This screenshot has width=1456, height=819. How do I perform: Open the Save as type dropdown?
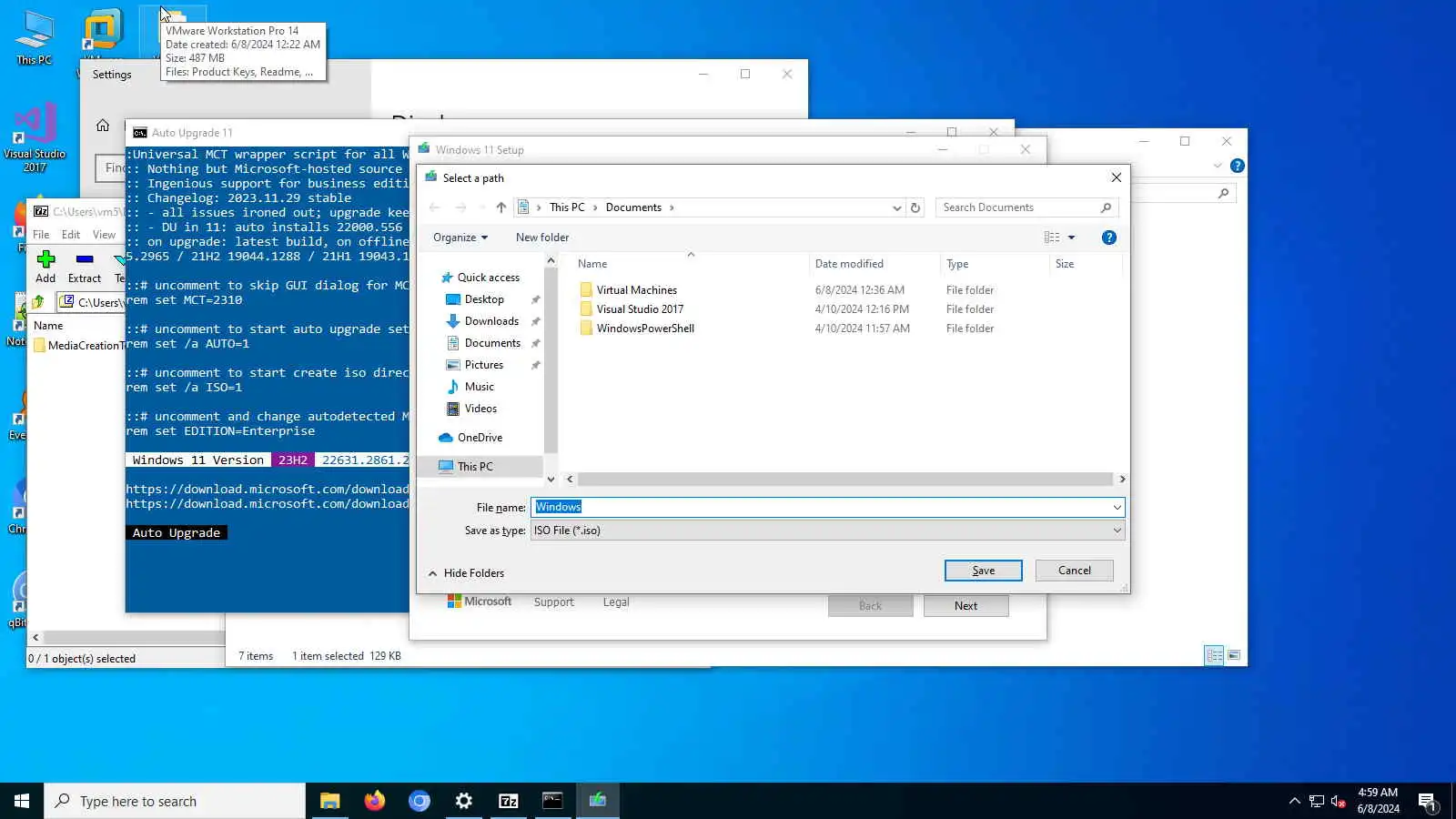(x=828, y=531)
